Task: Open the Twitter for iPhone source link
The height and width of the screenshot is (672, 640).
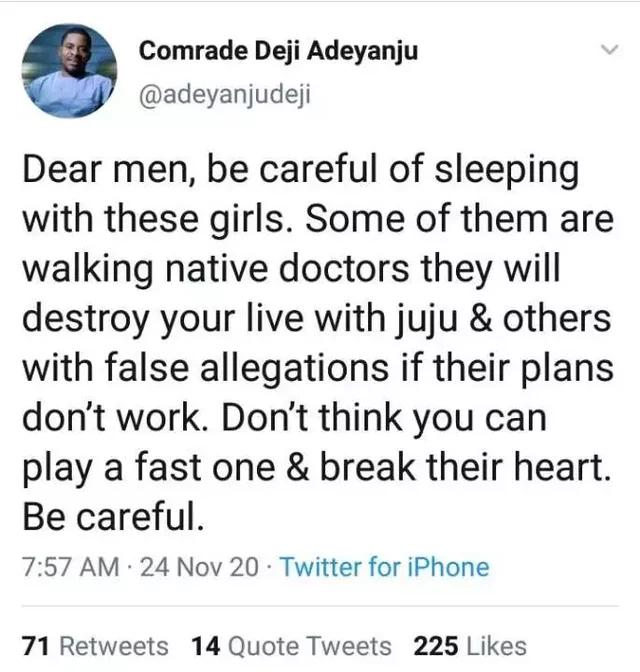Action: (385, 567)
